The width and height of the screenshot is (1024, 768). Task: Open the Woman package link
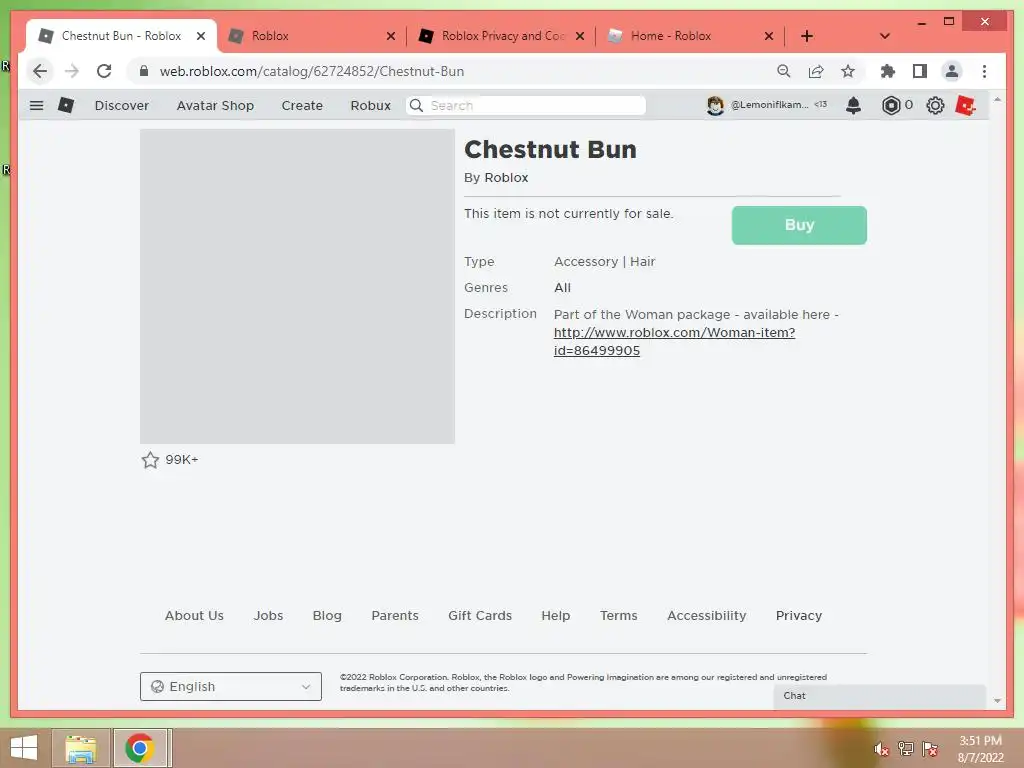coord(674,342)
